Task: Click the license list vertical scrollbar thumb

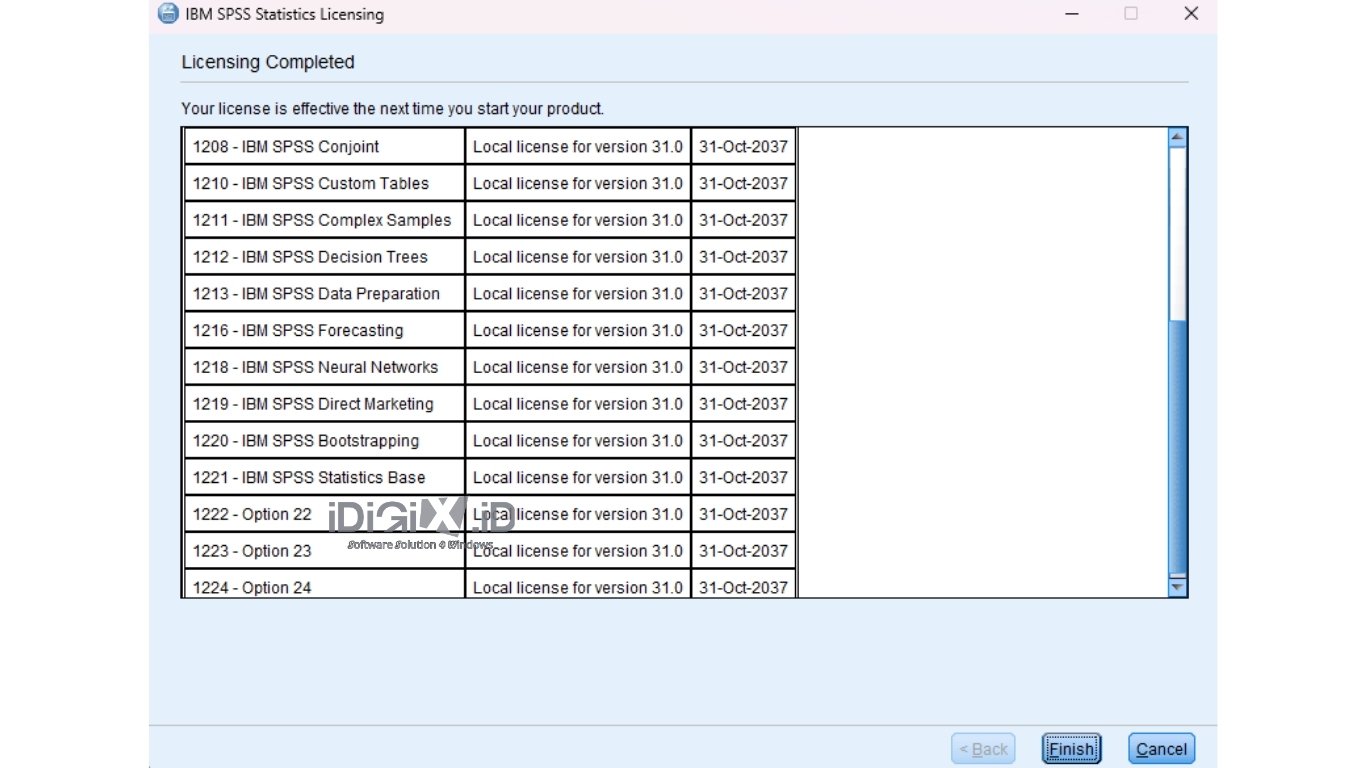Action: point(1177,446)
